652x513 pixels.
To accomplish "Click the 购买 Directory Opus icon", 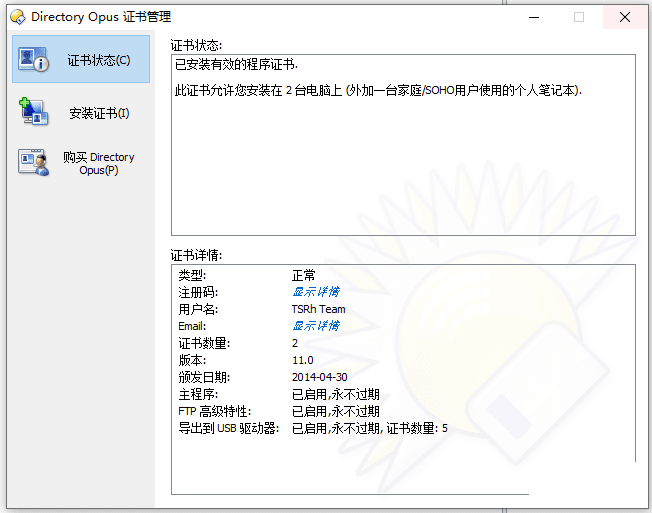I will click(33, 163).
